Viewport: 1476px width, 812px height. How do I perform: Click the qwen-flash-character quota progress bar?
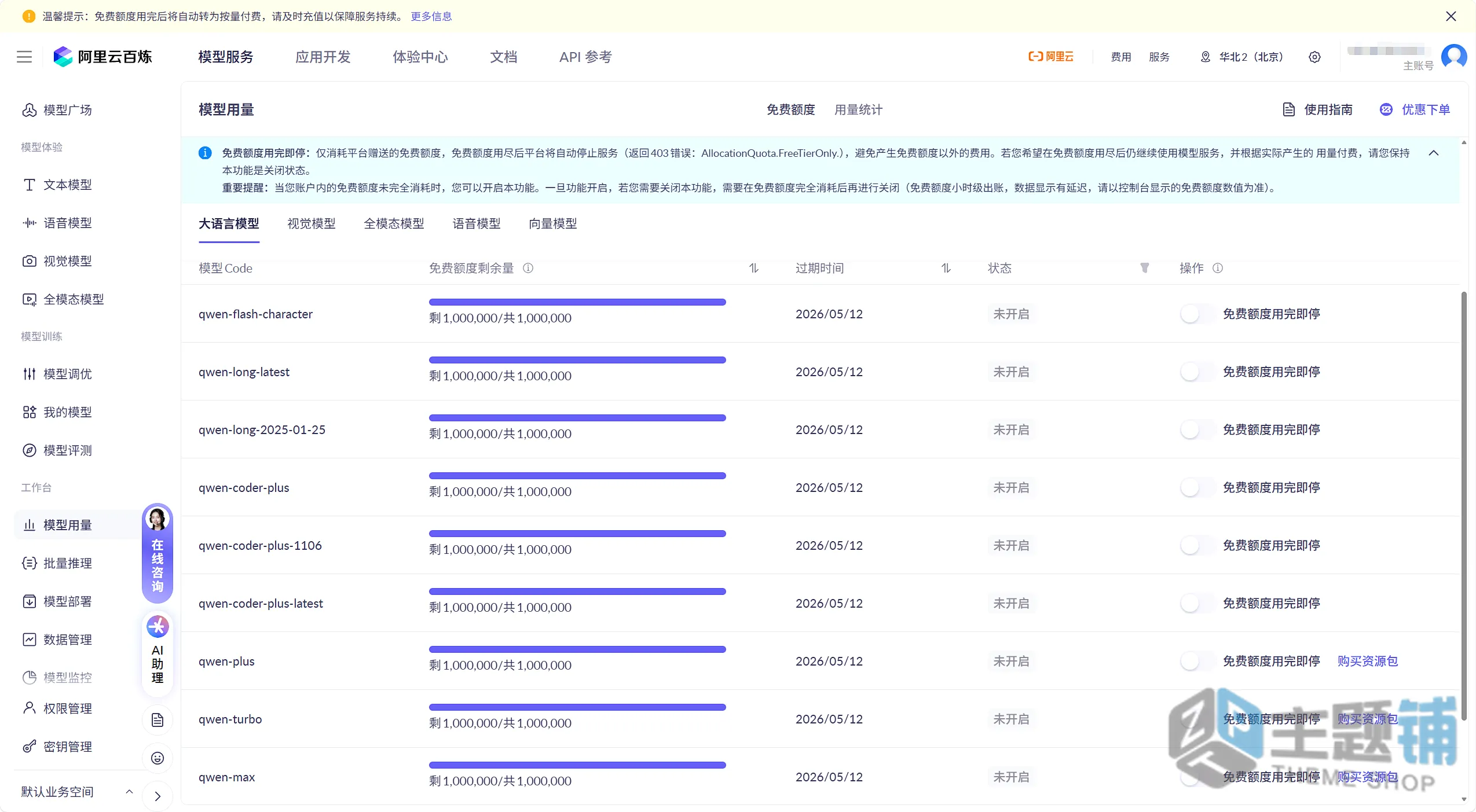tap(577, 302)
